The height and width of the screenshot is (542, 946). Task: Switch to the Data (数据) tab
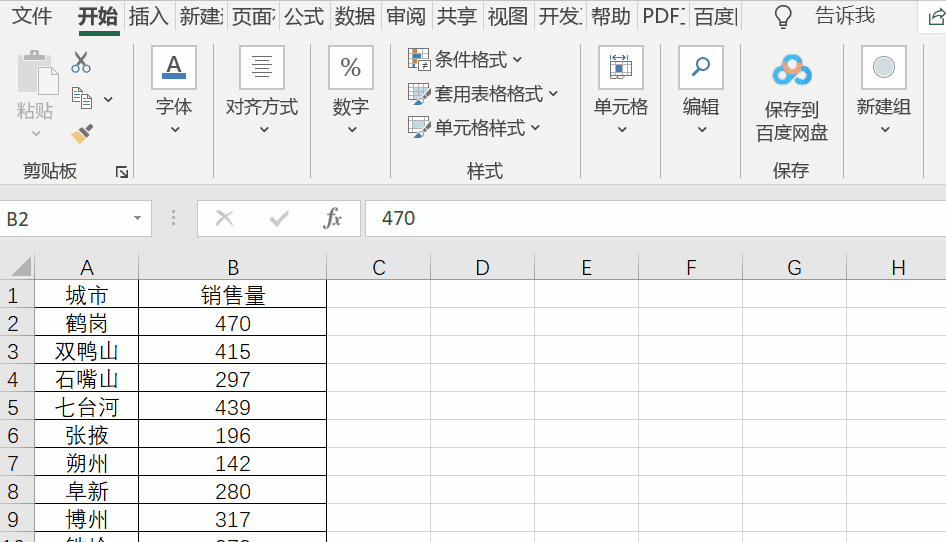coord(355,16)
